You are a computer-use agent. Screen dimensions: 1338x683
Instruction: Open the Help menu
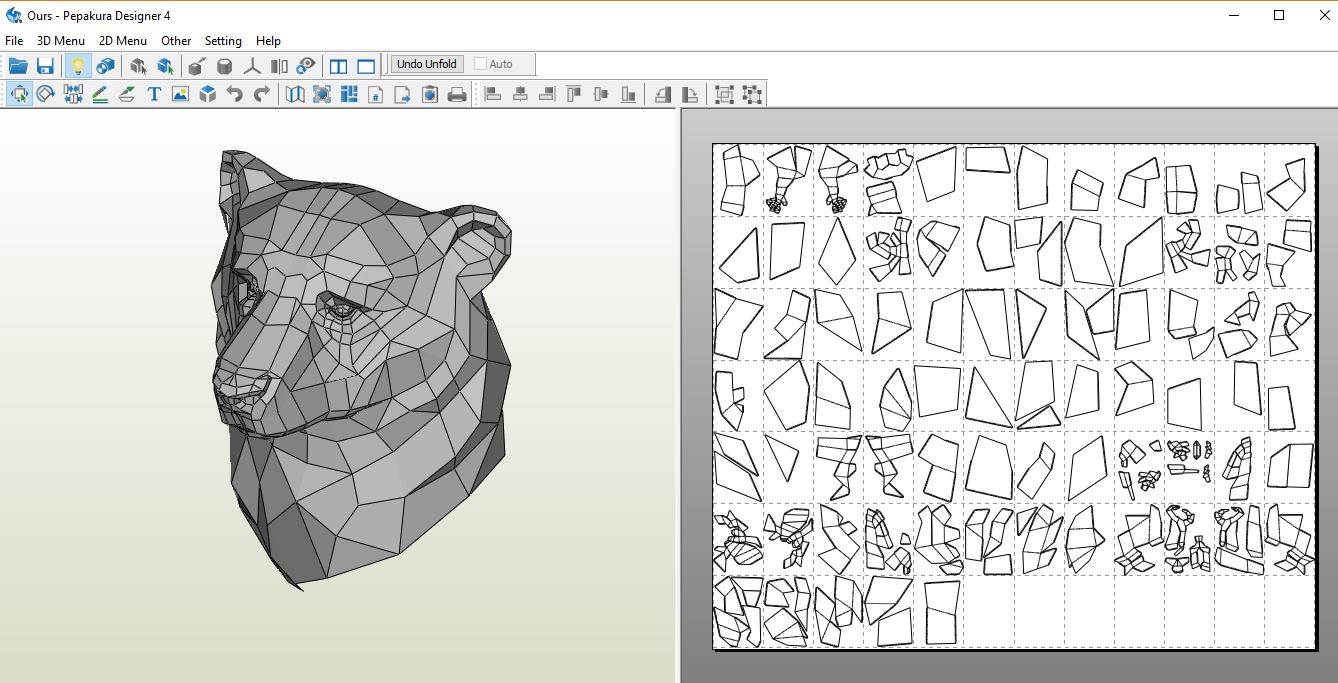tap(268, 41)
